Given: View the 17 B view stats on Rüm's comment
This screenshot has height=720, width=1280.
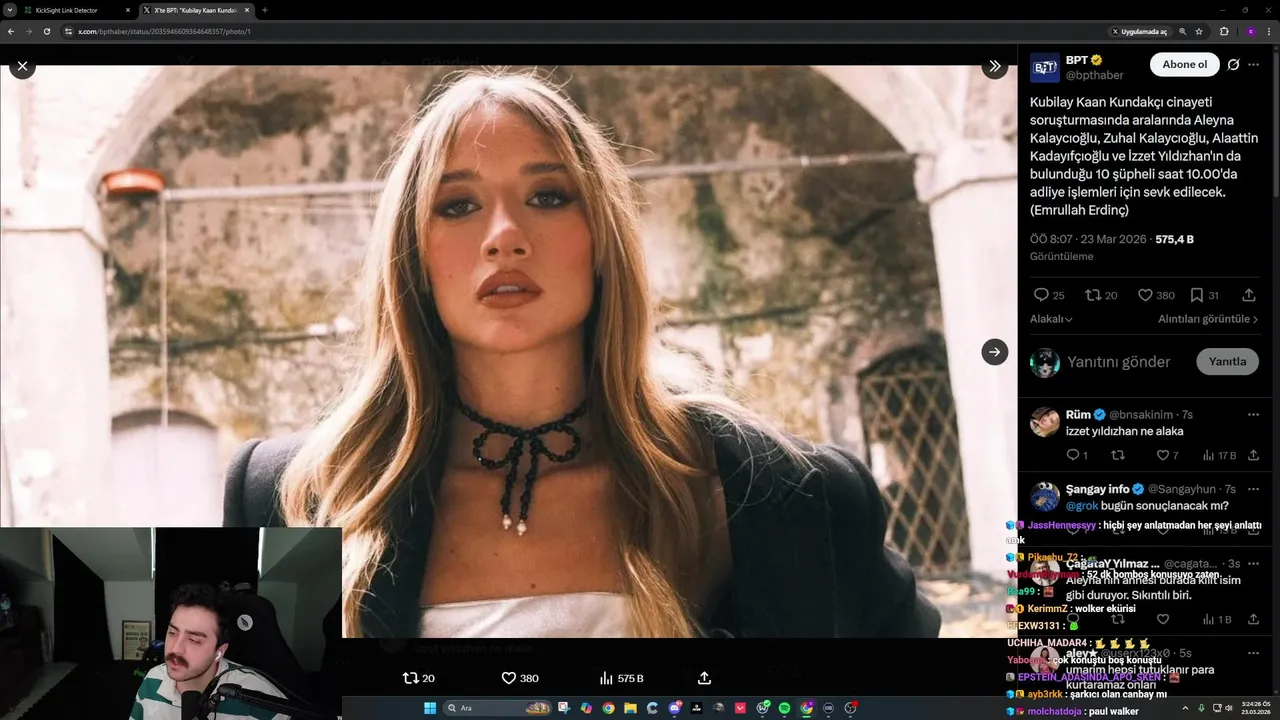Looking at the screenshot, I should [1219, 455].
